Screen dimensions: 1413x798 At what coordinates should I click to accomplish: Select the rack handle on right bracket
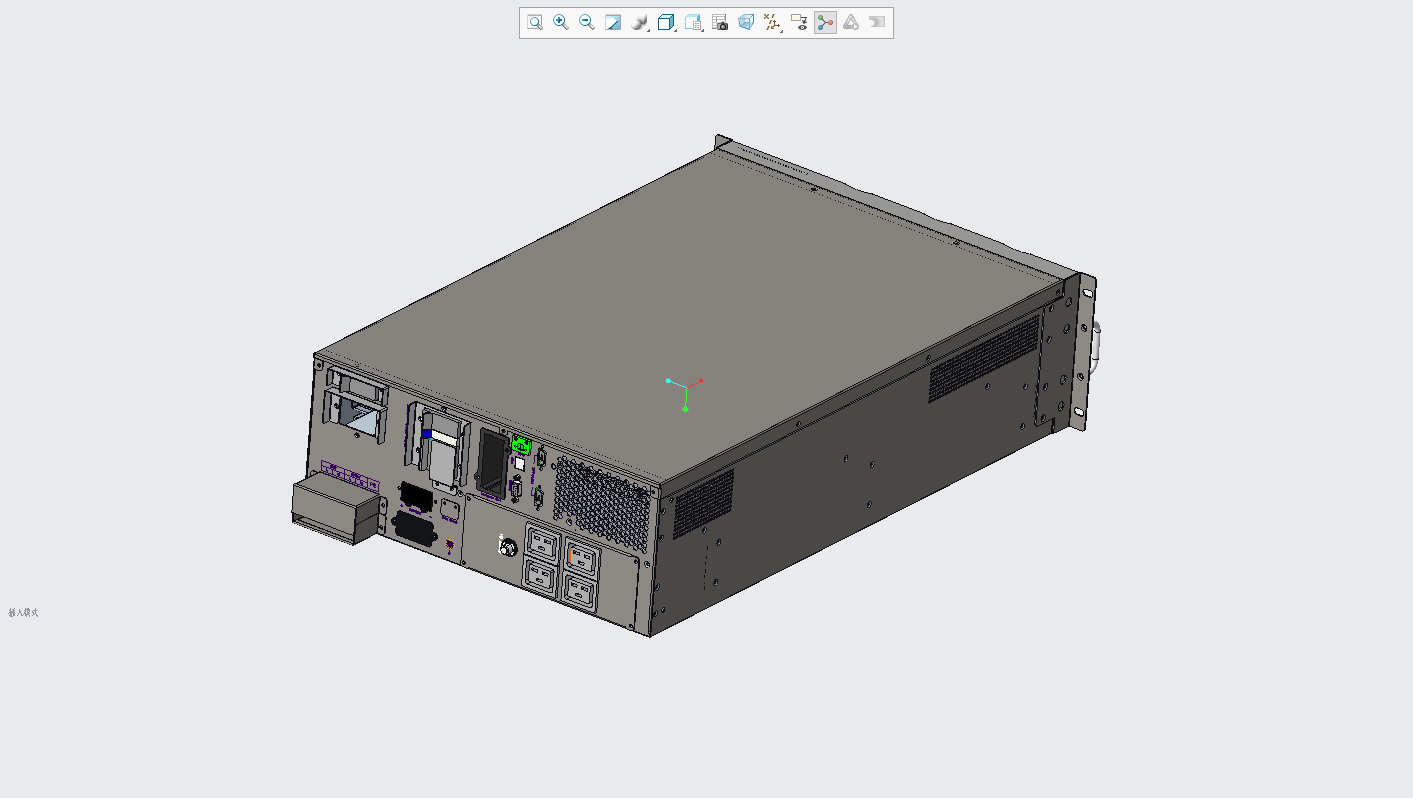coord(1096,346)
